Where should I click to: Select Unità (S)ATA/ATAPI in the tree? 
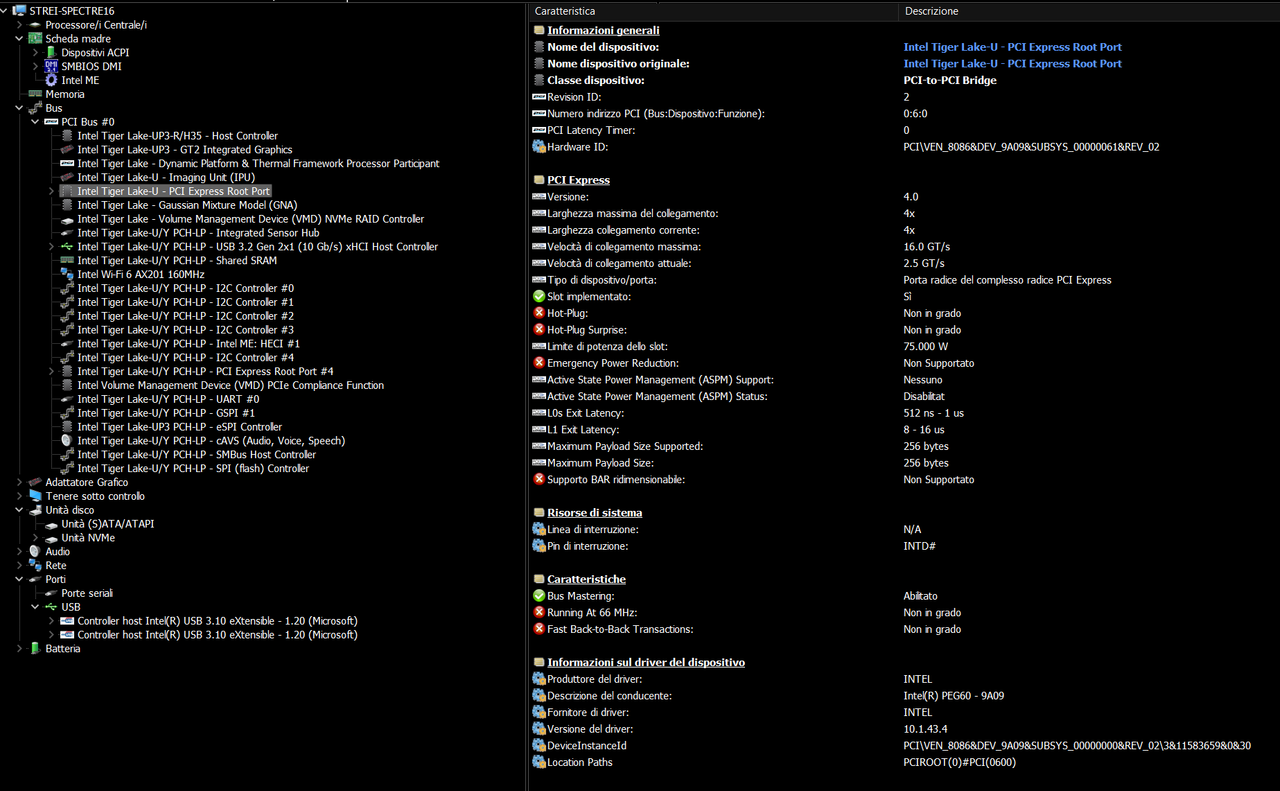click(107, 524)
